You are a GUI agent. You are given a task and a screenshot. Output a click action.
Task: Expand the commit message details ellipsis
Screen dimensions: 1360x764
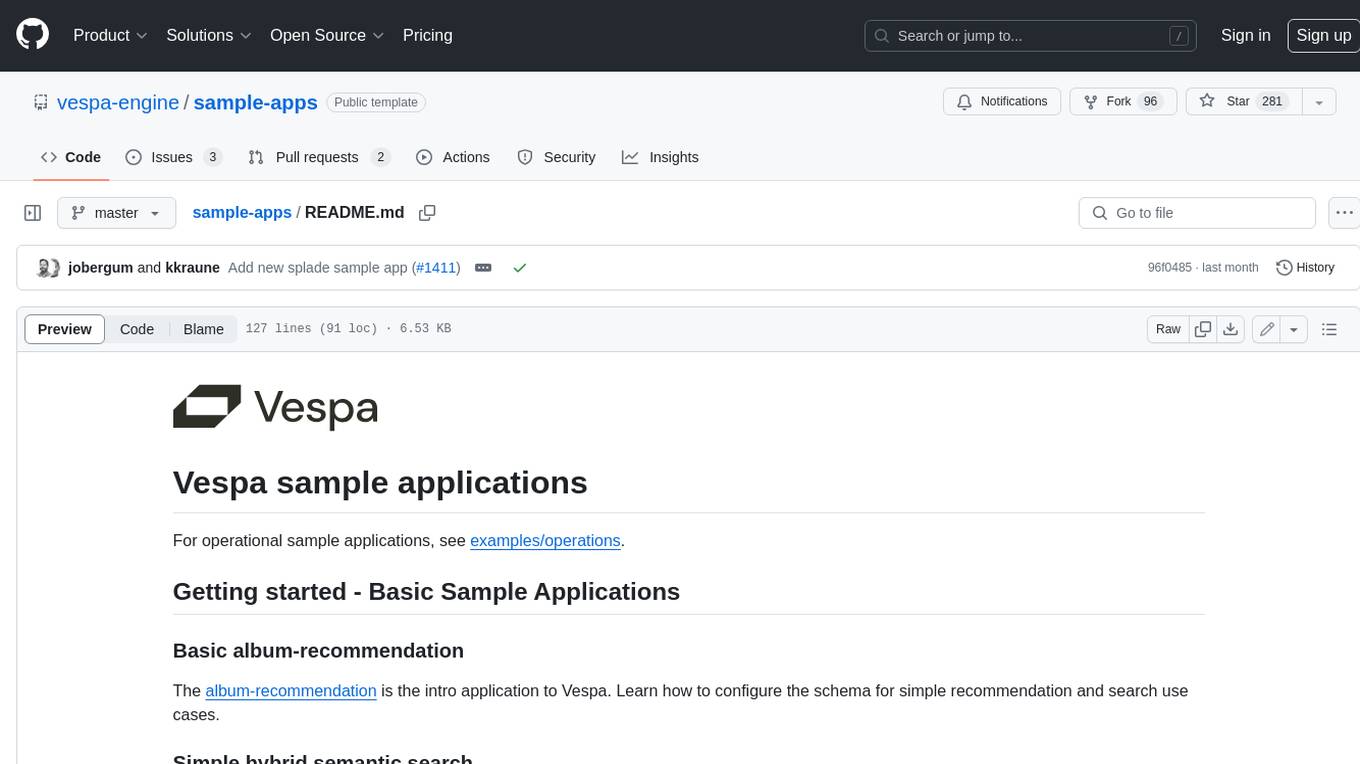[x=483, y=268]
